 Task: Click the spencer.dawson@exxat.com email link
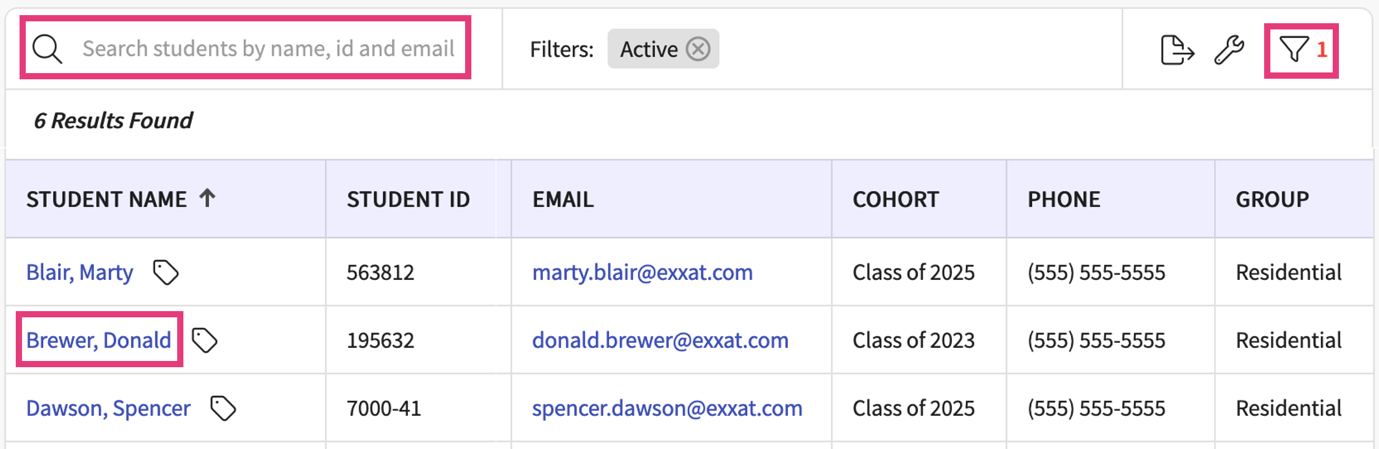[667, 408]
